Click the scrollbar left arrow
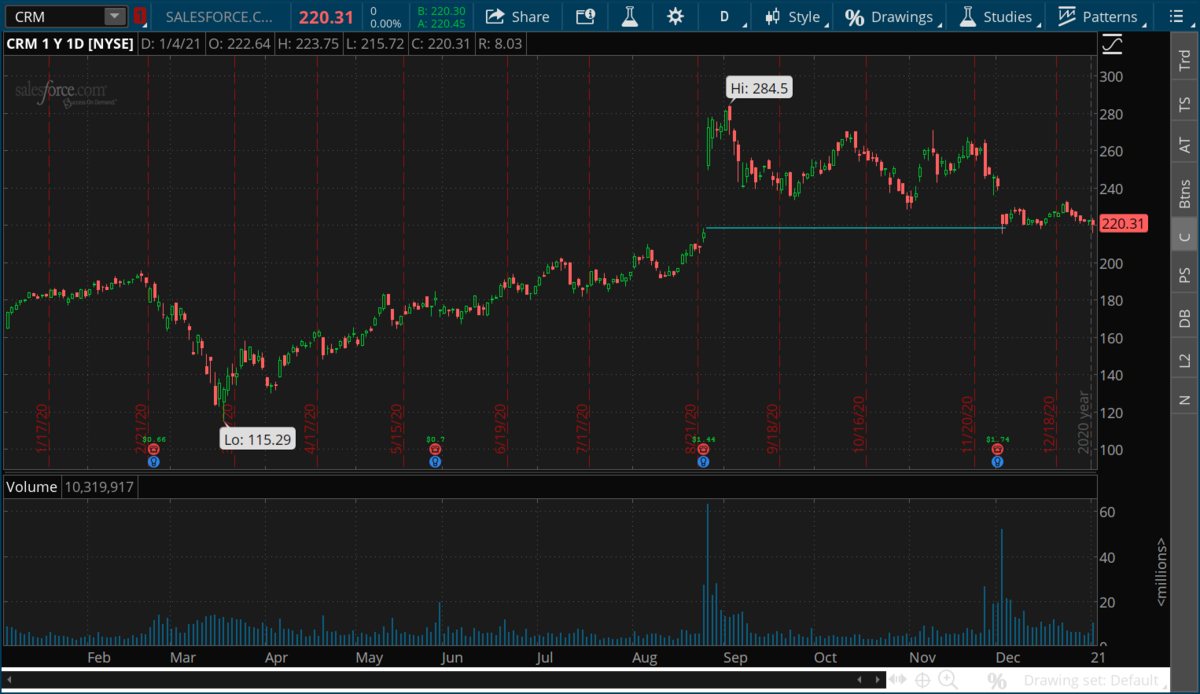The image size is (1200, 694). (7, 680)
